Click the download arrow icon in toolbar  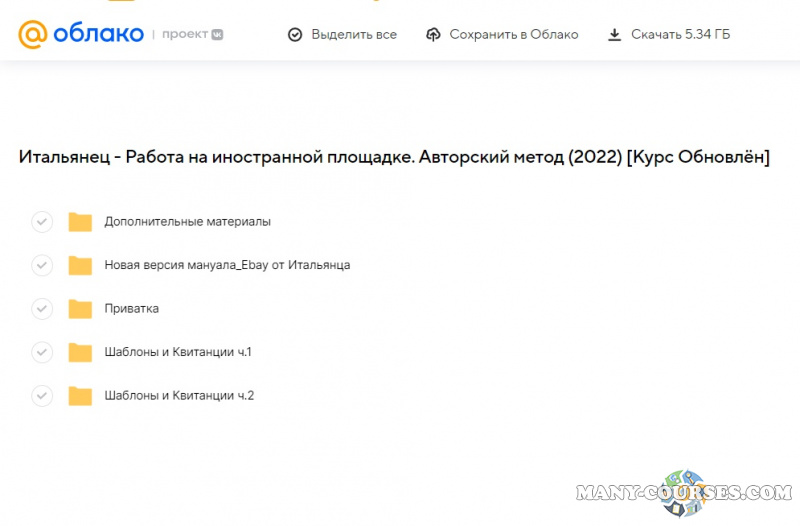pos(614,35)
